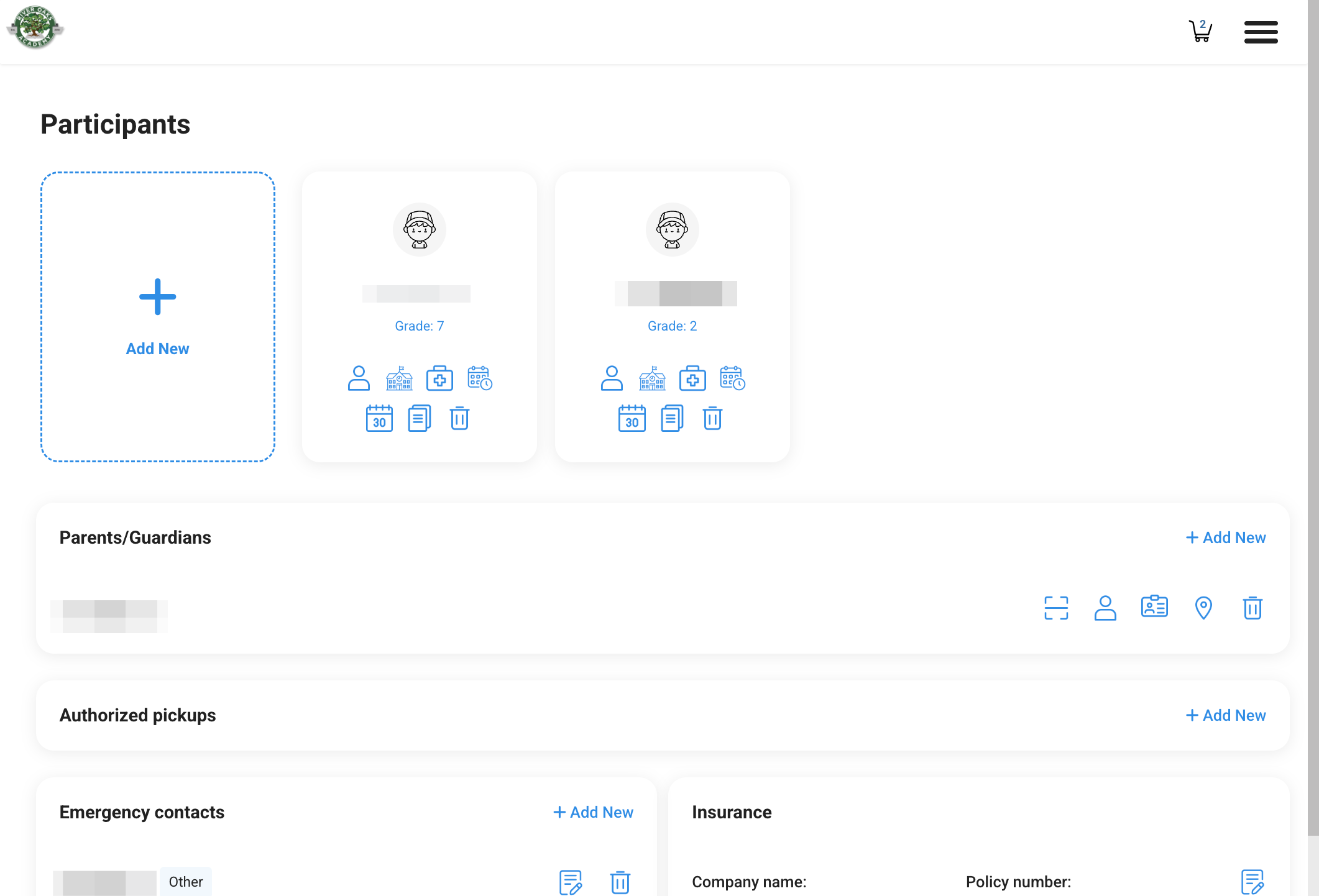The image size is (1319, 896).
Task: Delete the emergency contact entry
Action: point(620,882)
